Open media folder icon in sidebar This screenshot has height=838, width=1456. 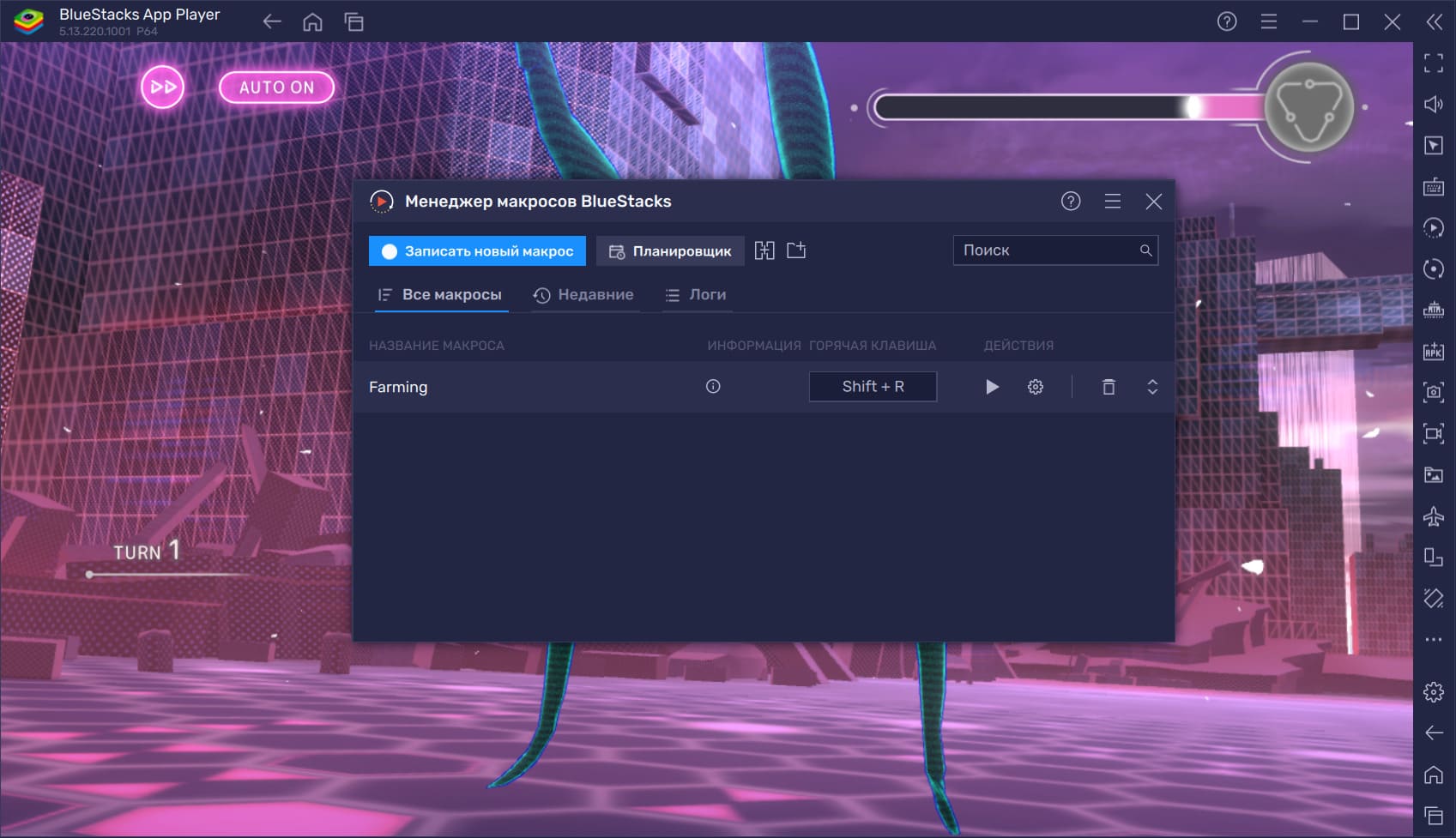point(1434,474)
